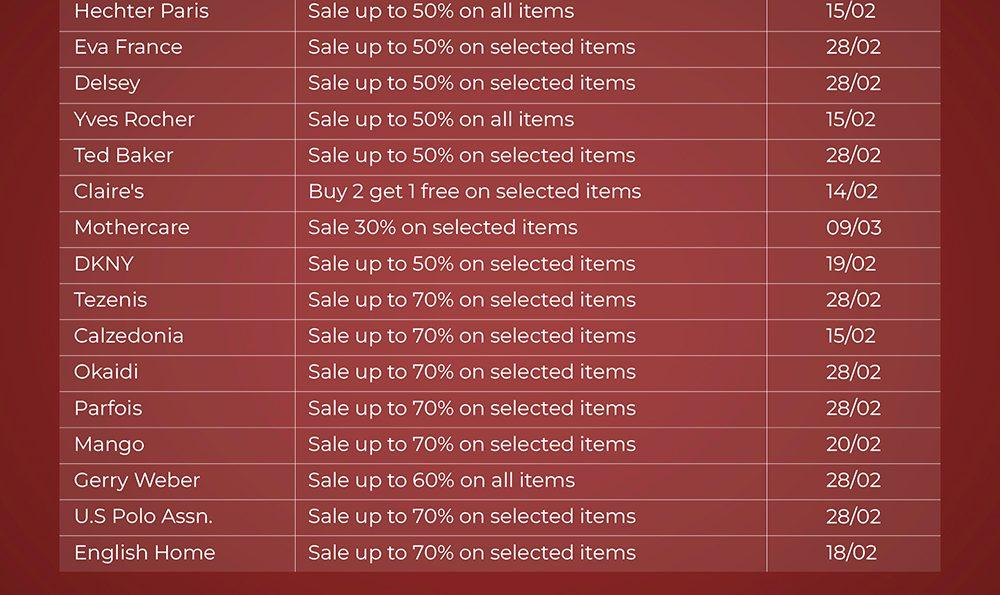Select the Claire's store name
The image size is (1000, 595).
tap(109, 191)
